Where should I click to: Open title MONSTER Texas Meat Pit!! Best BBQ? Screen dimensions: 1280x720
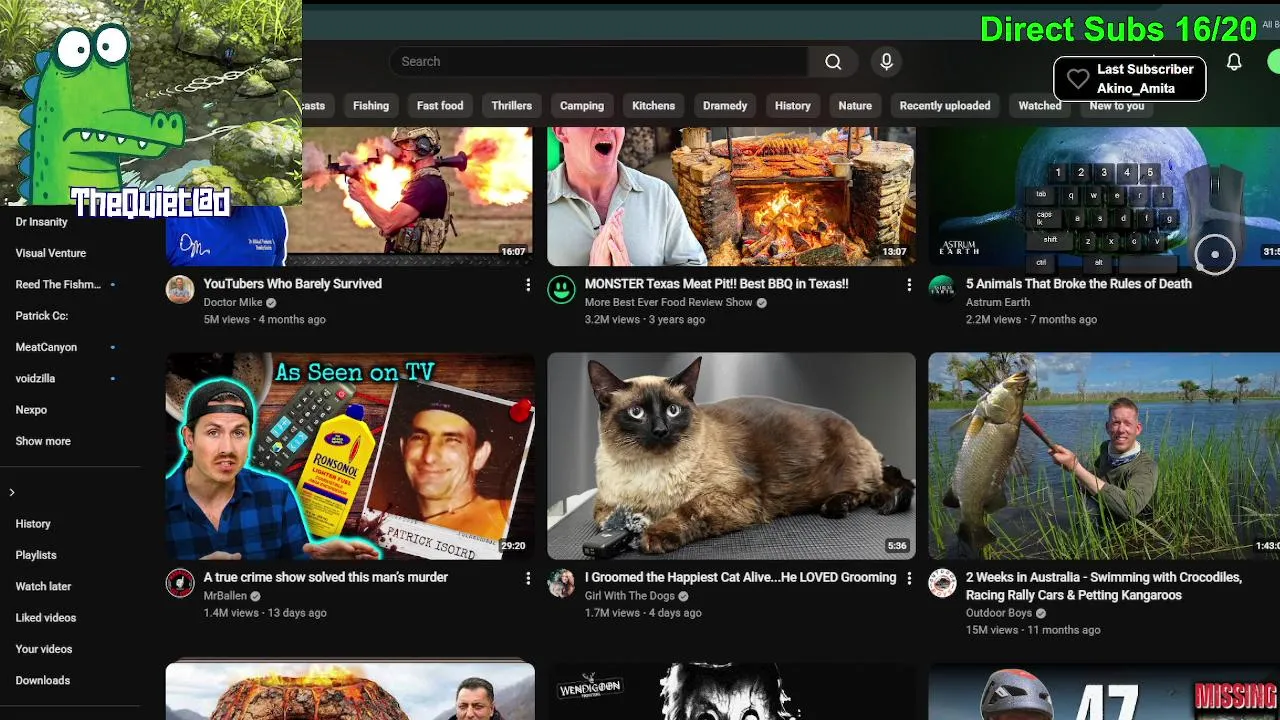pos(717,284)
